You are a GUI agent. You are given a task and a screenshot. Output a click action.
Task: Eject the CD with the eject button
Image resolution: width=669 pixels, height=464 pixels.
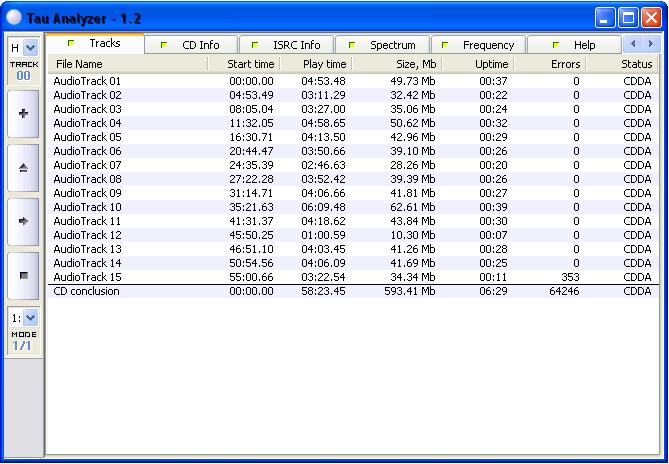23,168
